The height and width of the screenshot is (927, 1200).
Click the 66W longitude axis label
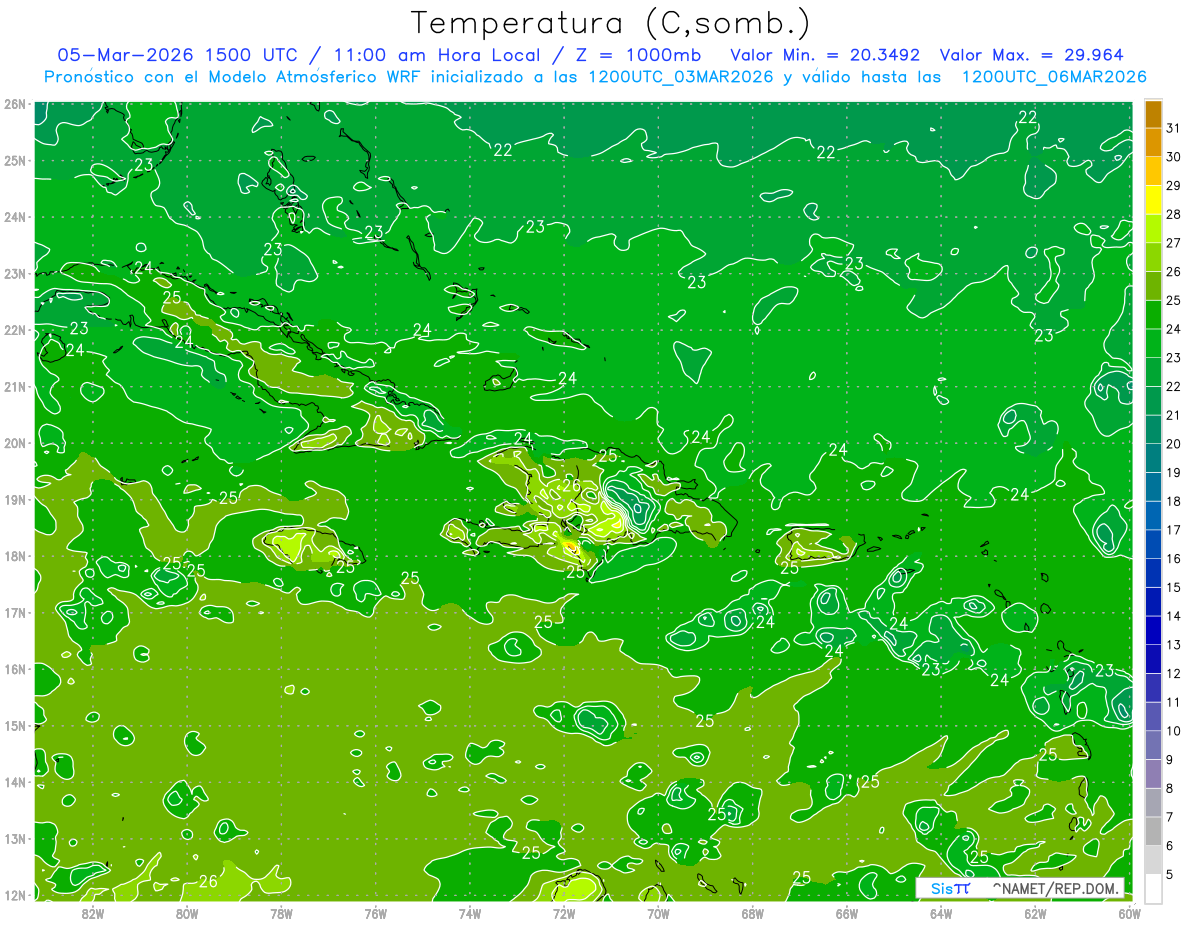(x=847, y=913)
